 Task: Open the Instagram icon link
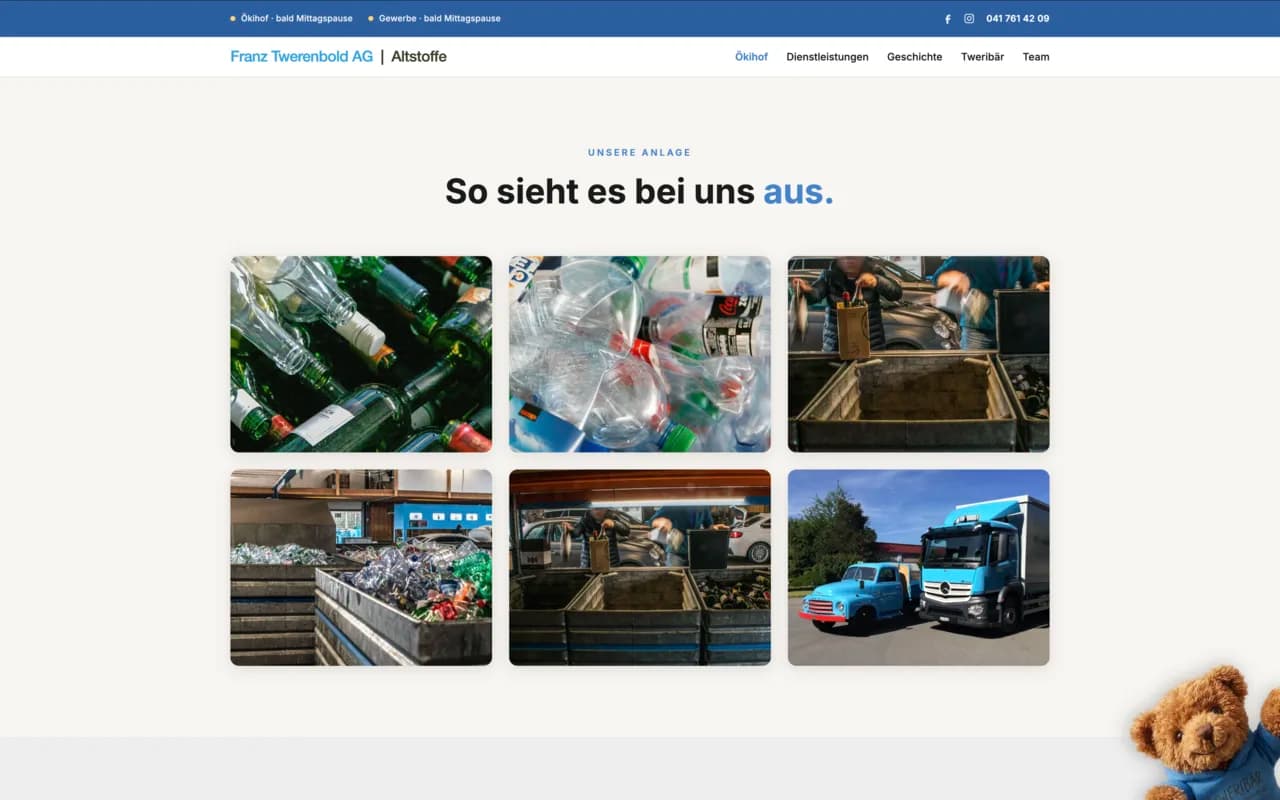coord(969,19)
